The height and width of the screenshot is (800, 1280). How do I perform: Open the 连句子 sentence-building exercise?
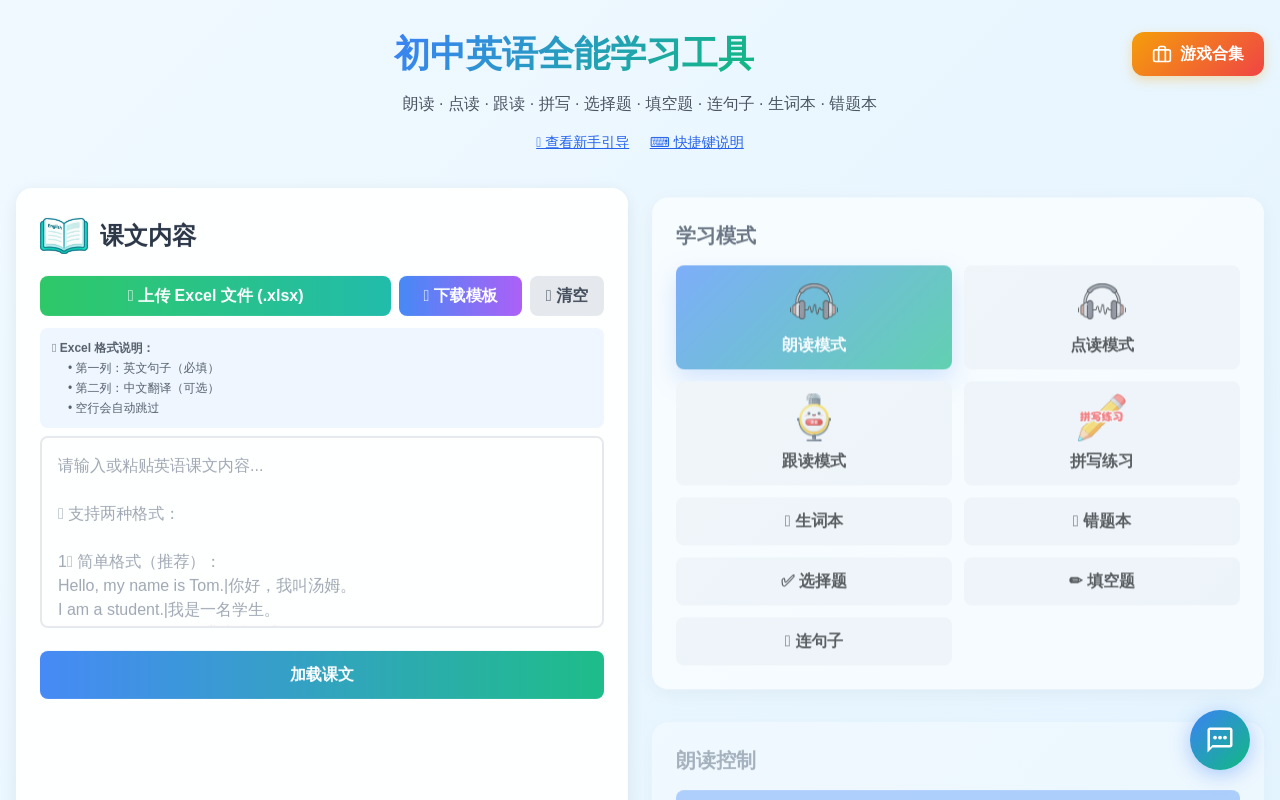813,641
